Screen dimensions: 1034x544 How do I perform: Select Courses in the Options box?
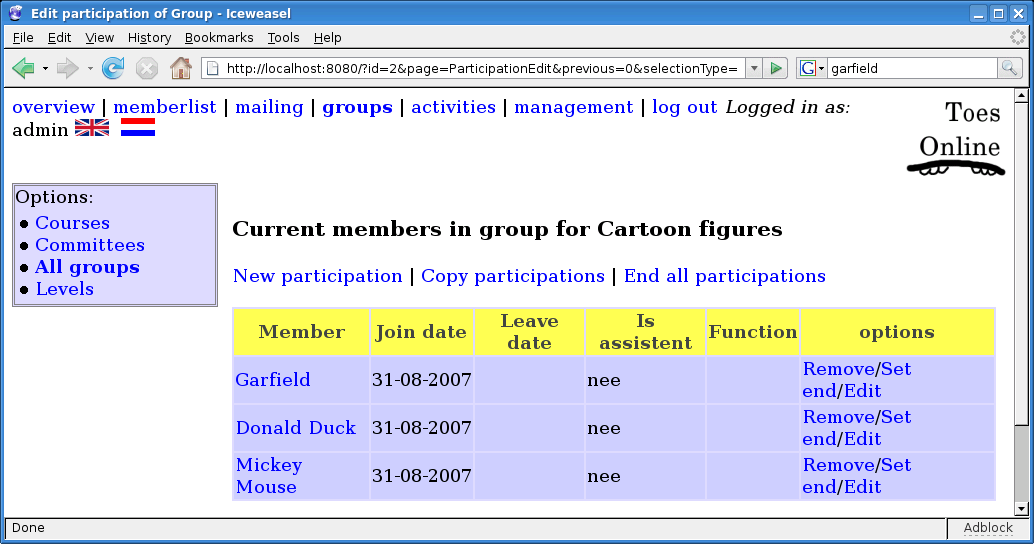click(x=73, y=223)
